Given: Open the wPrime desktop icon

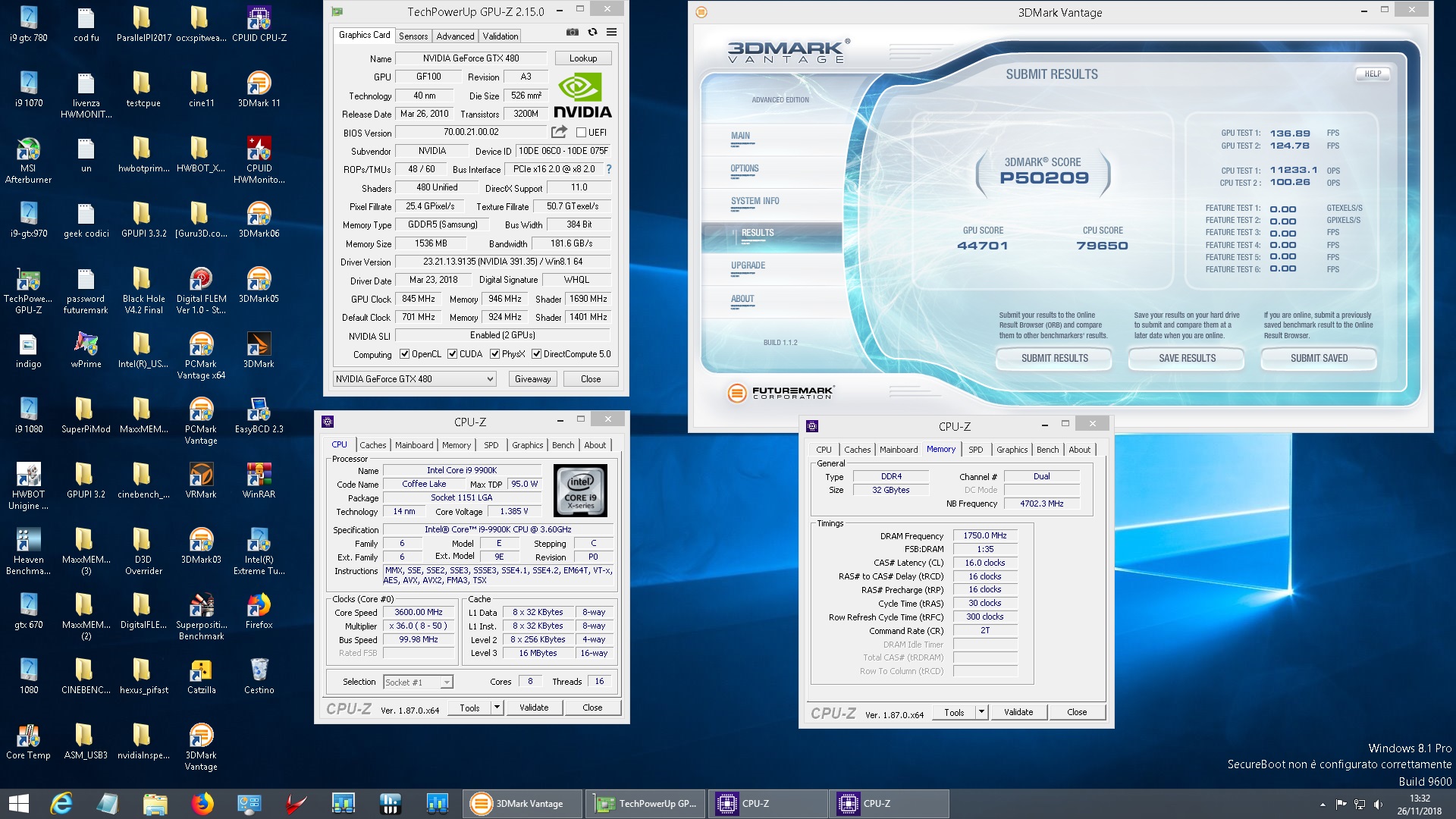Looking at the screenshot, I should (86, 350).
